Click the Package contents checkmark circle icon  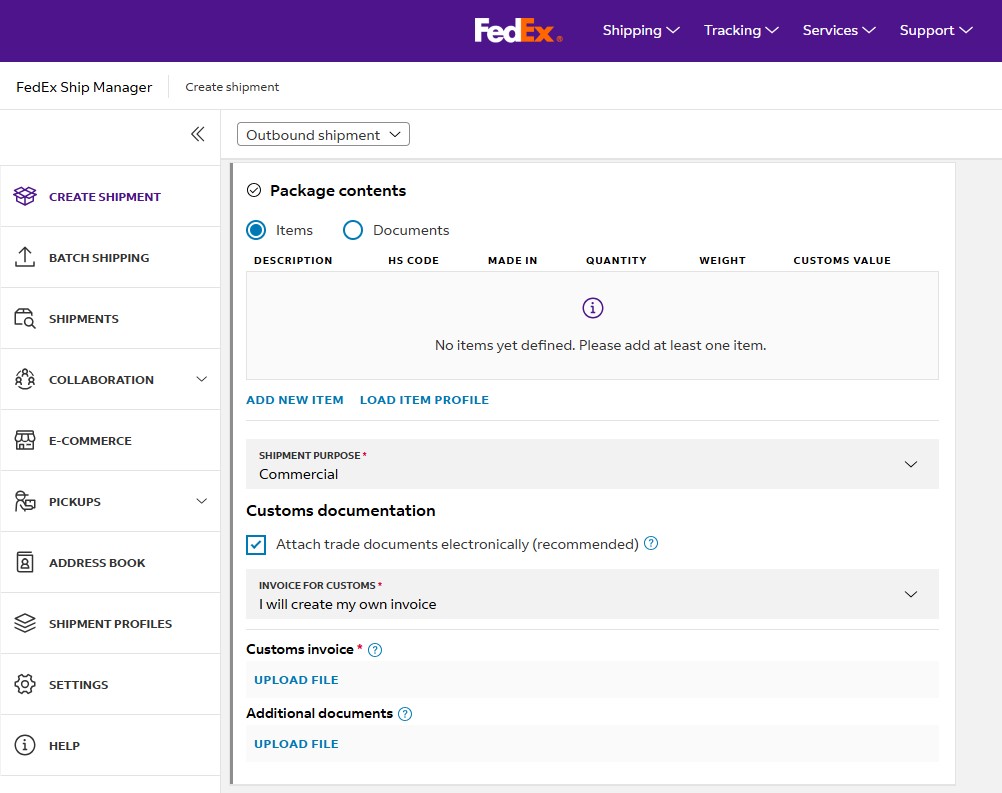254,190
